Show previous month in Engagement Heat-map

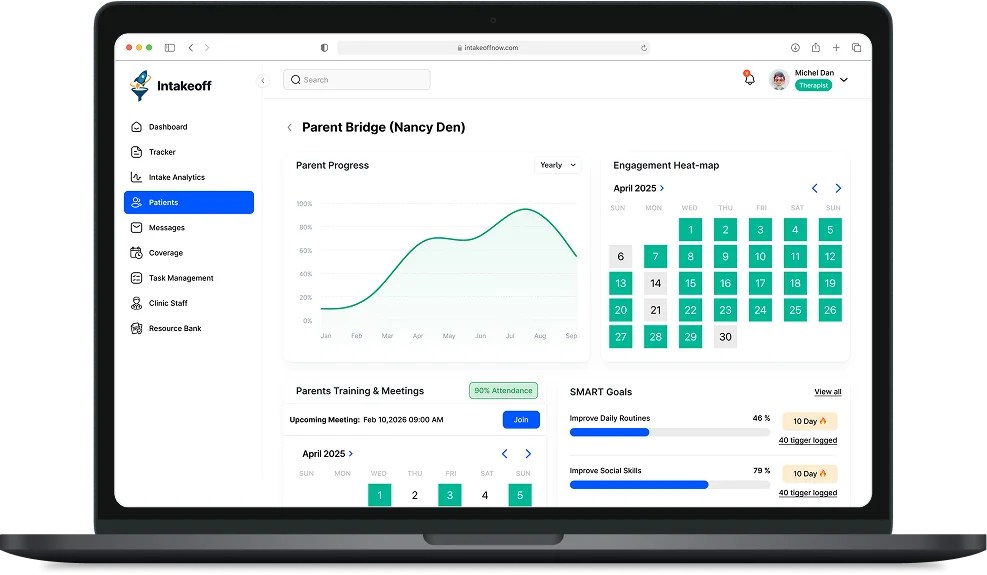point(815,188)
